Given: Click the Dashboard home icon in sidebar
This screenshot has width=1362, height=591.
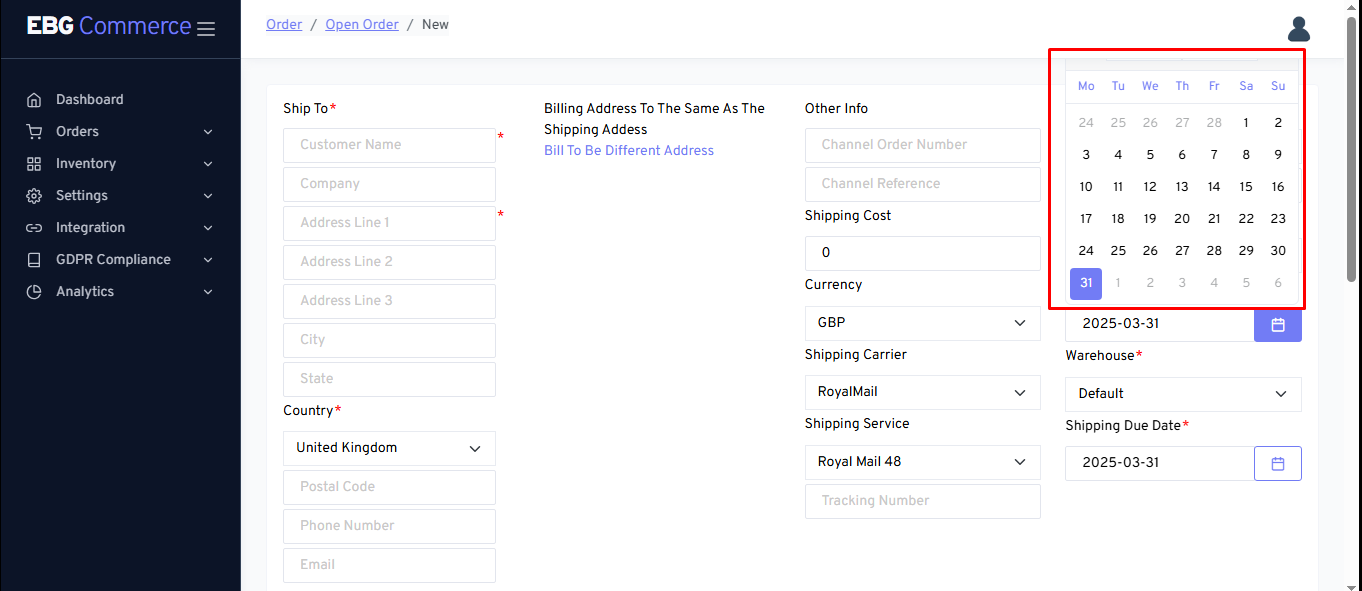Looking at the screenshot, I should 34,100.
